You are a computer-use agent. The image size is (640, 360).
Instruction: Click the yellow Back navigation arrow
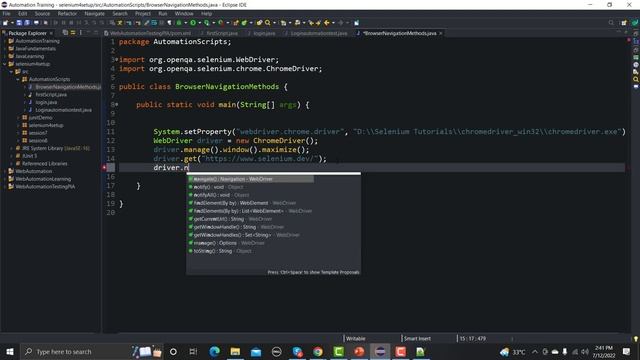coord(327,23)
